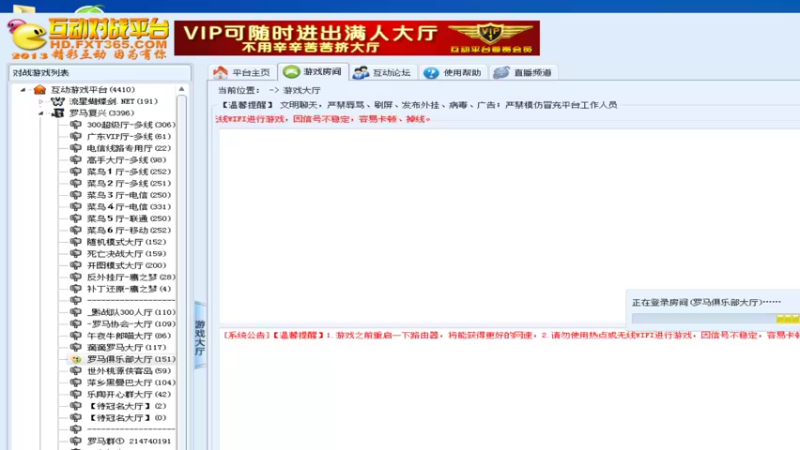
Task: Select 补丁还原-鹰之梦 room
Action: coord(129,289)
